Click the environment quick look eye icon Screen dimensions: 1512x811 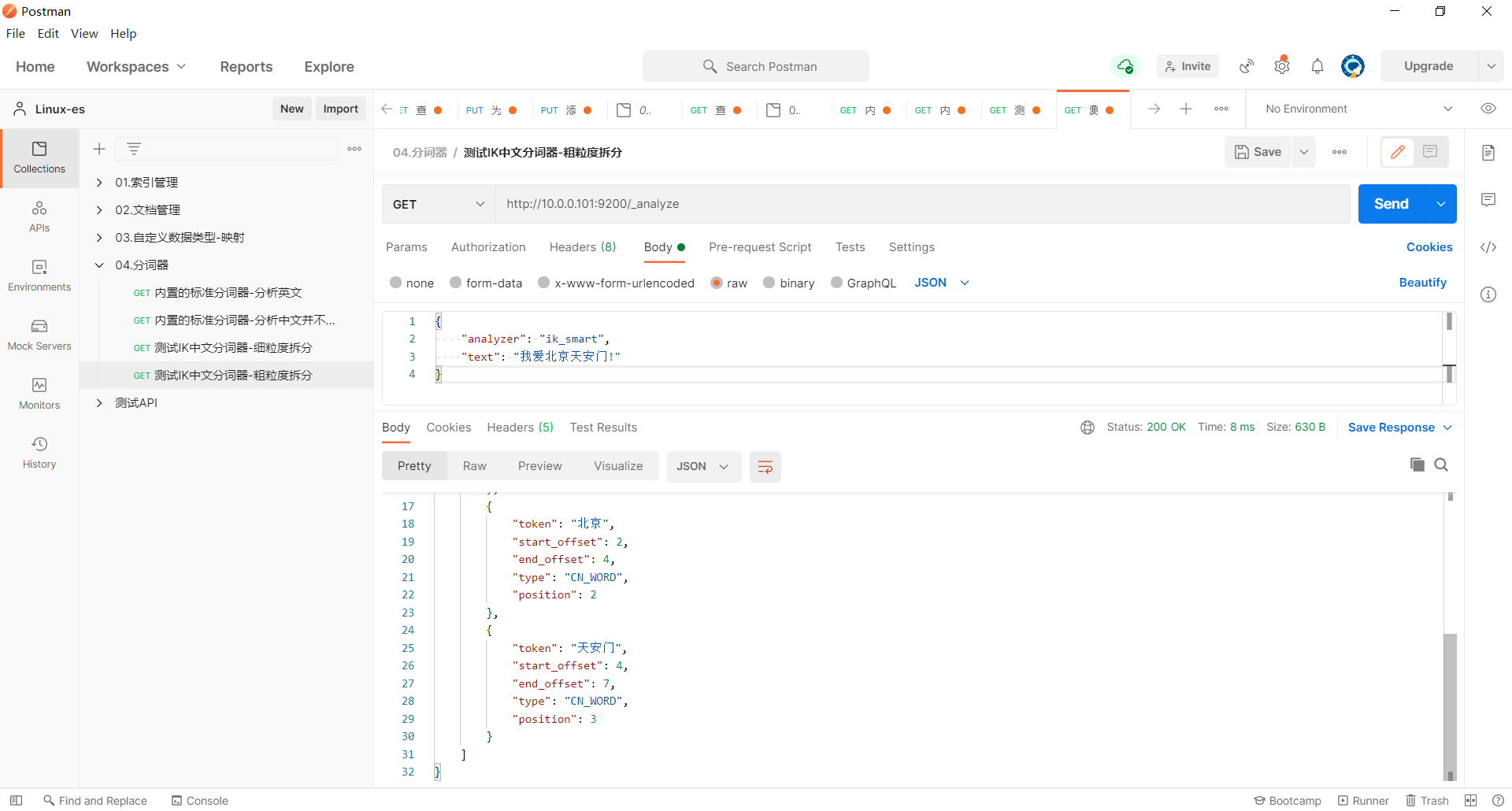(x=1488, y=109)
